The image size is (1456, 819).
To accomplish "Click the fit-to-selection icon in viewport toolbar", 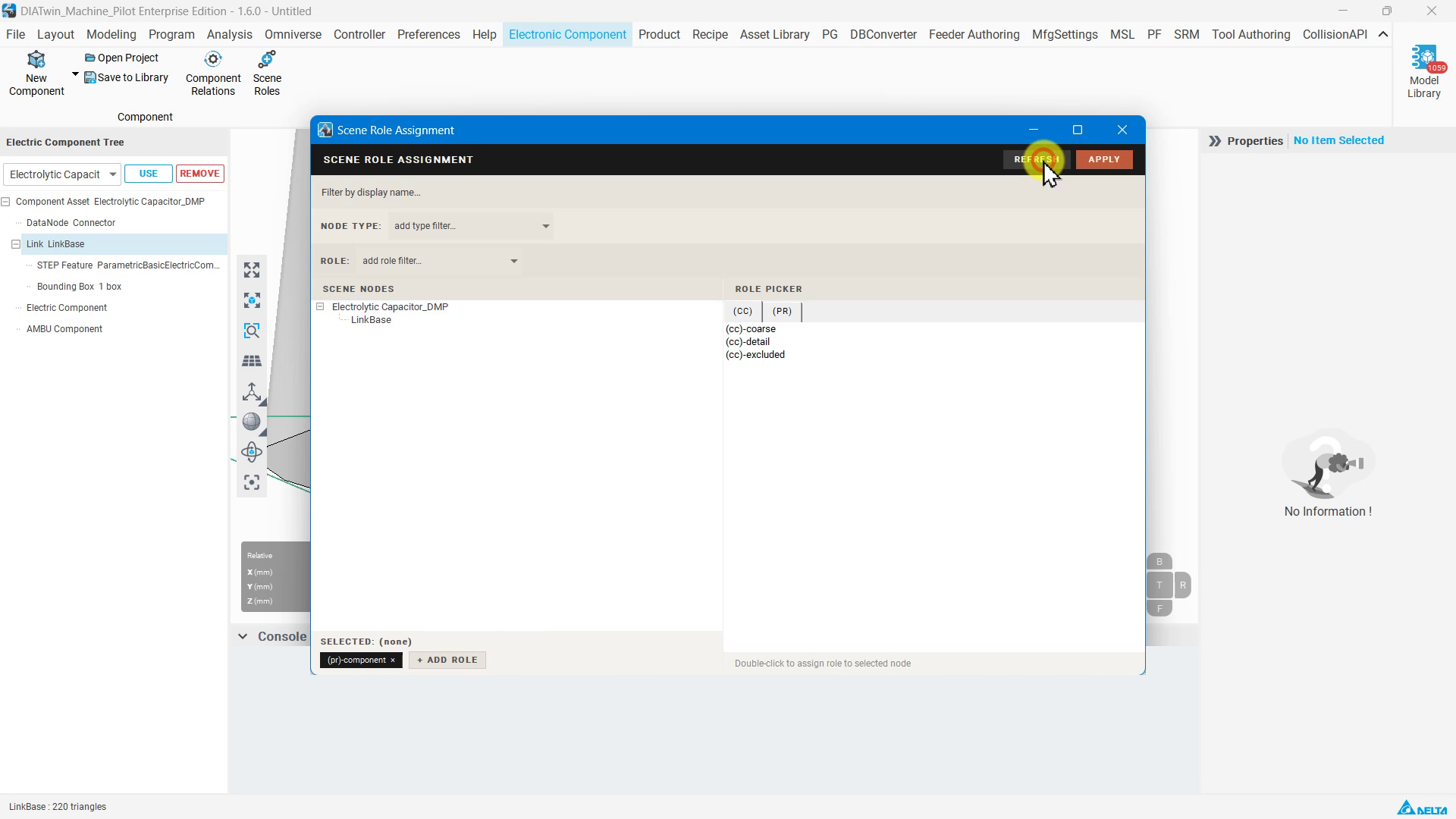I will (252, 301).
